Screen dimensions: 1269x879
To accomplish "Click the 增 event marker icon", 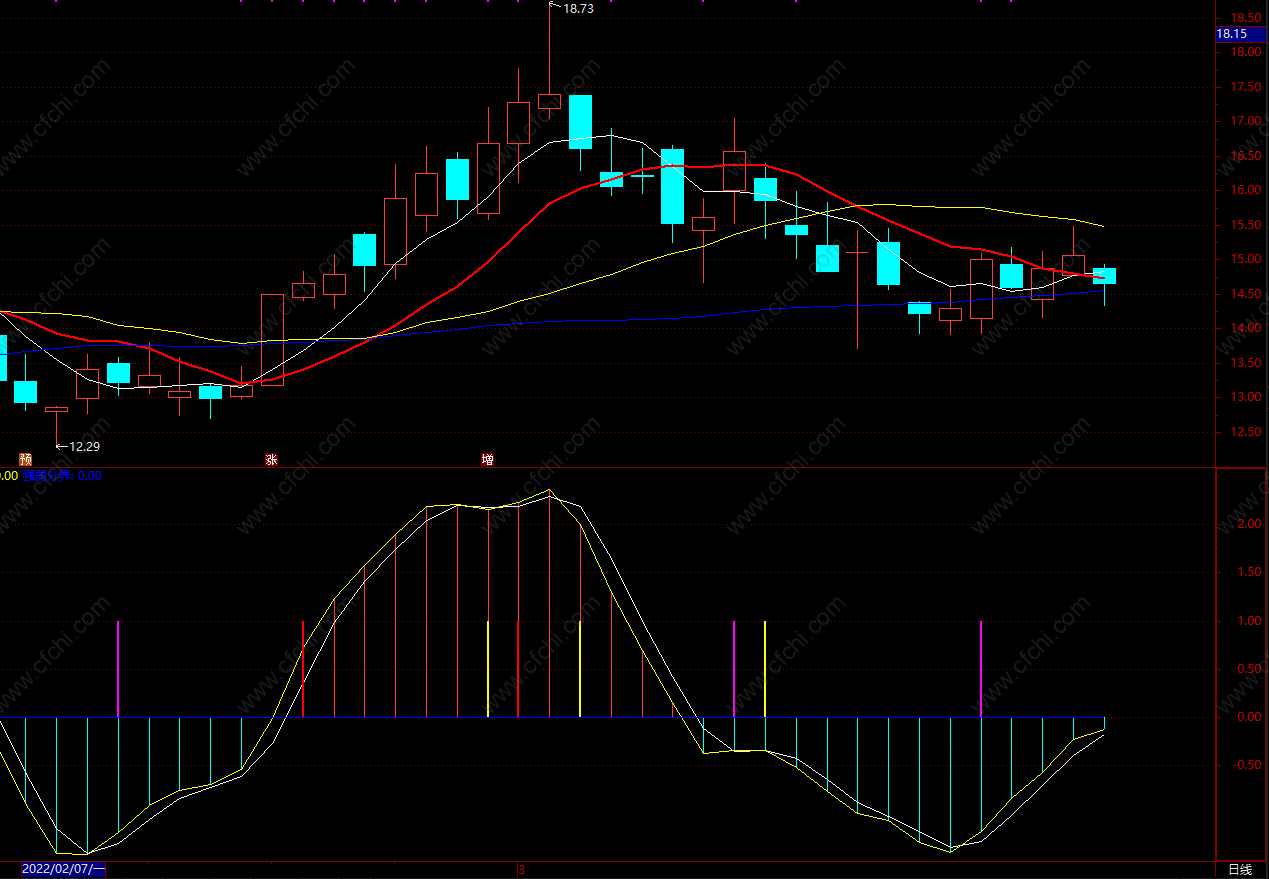I will point(487,460).
